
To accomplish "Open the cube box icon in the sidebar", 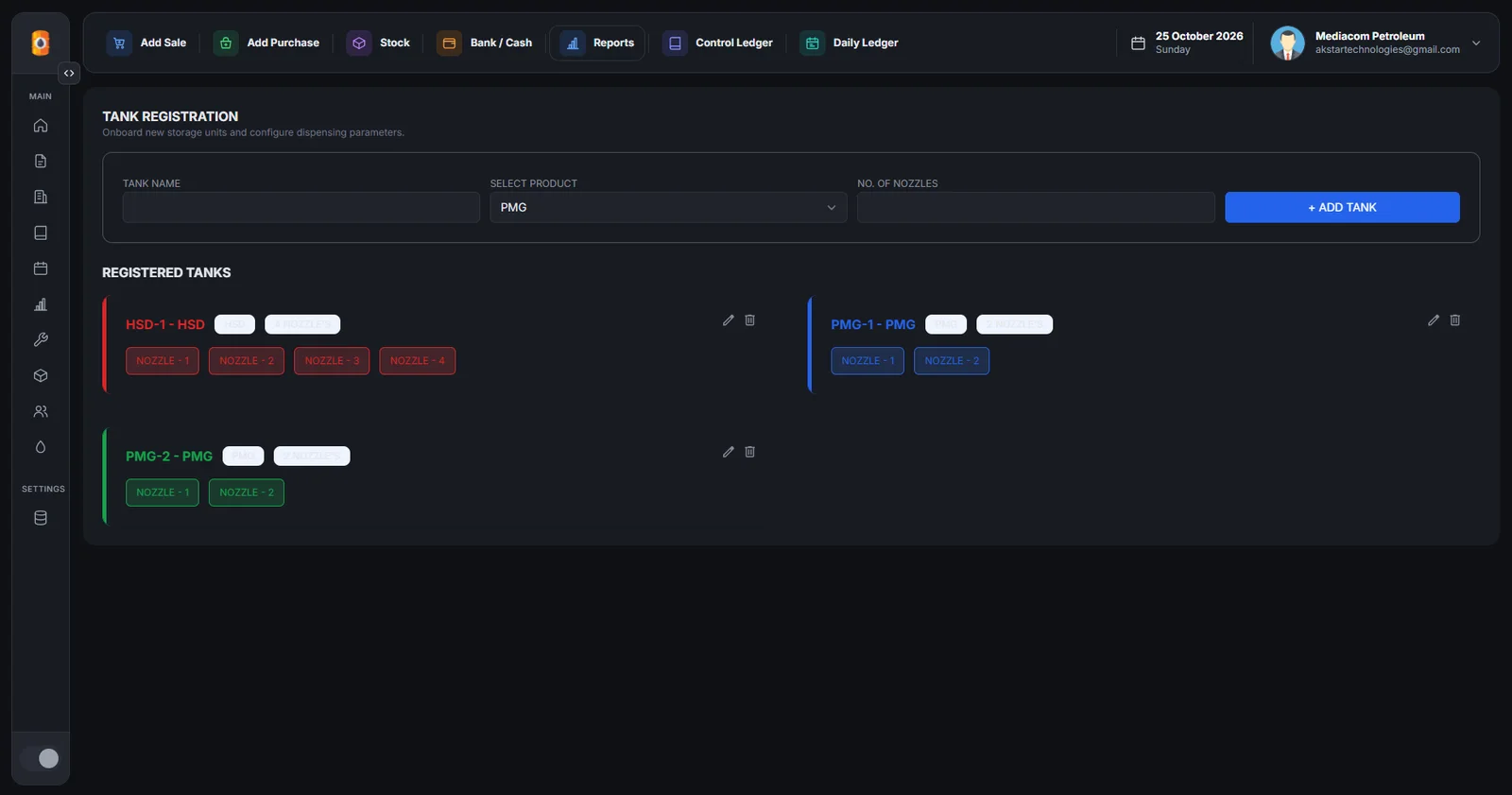I will click(x=41, y=375).
